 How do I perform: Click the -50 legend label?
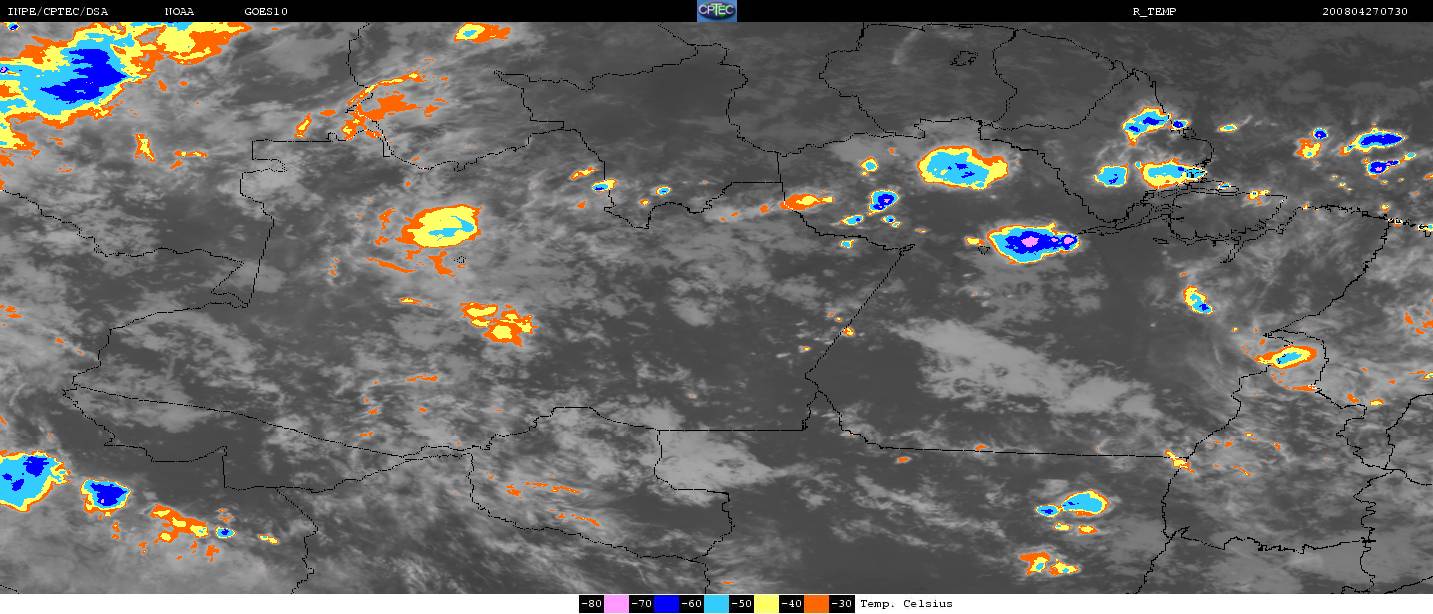(742, 603)
